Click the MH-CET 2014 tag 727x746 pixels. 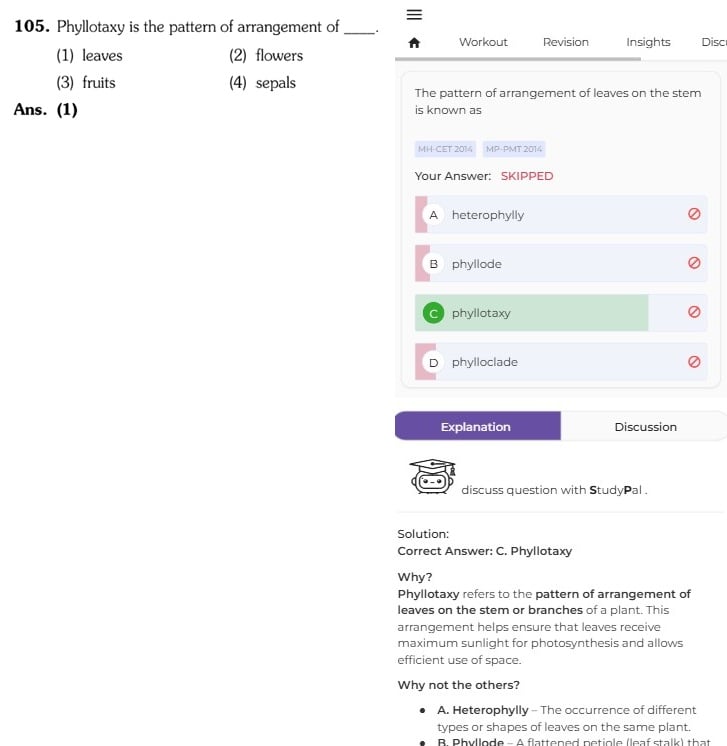coord(445,149)
